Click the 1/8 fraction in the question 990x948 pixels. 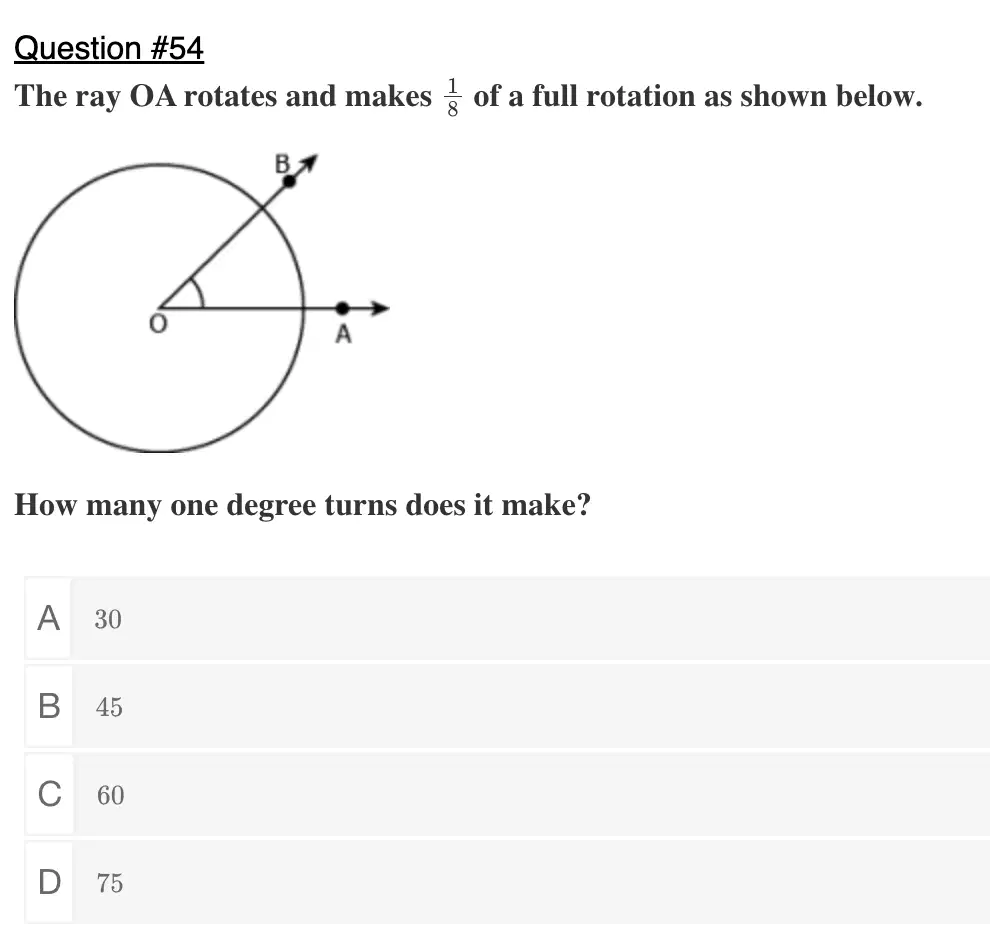point(452,97)
